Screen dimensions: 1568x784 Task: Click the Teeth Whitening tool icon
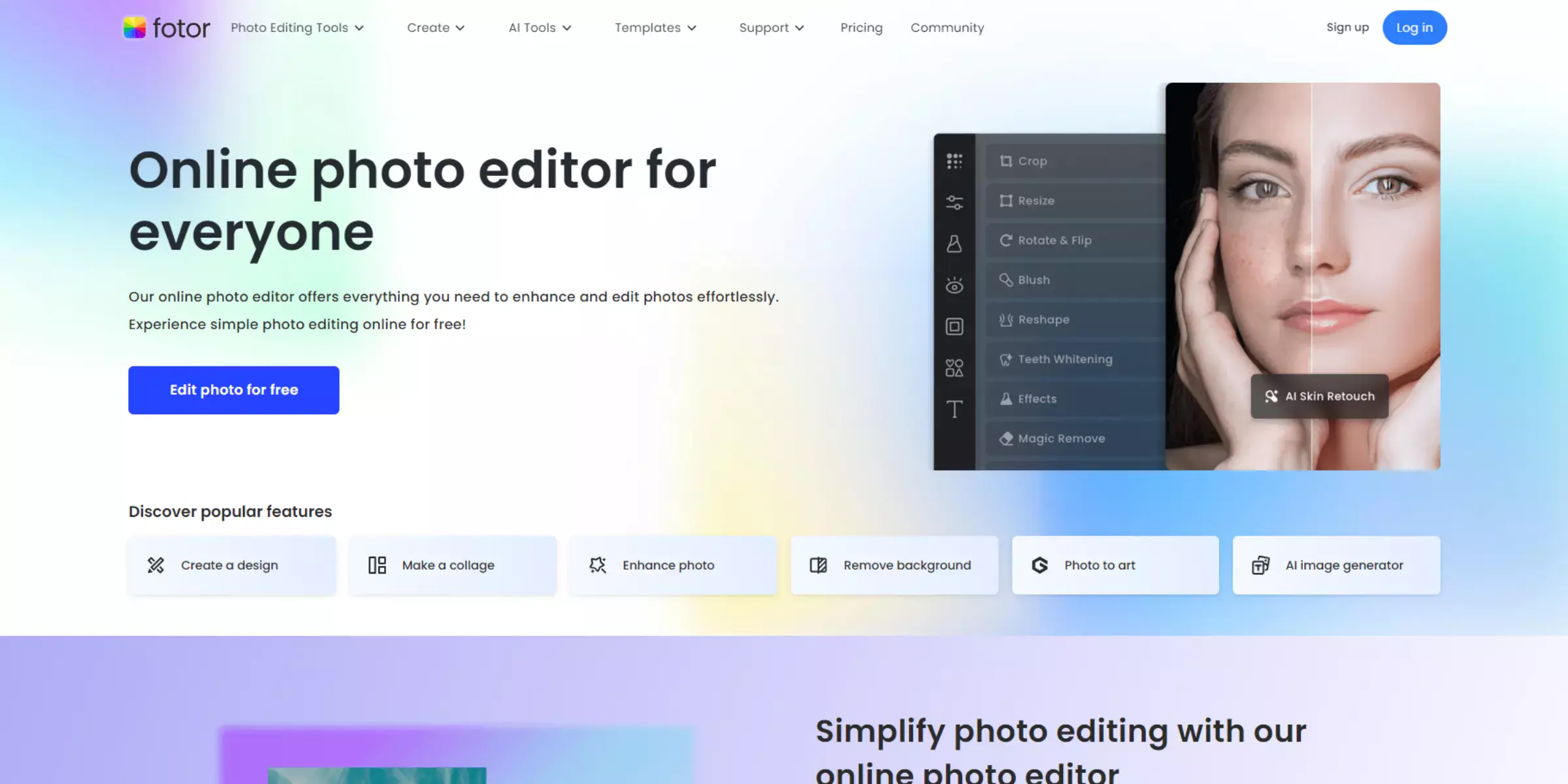tap(1005, 359)
